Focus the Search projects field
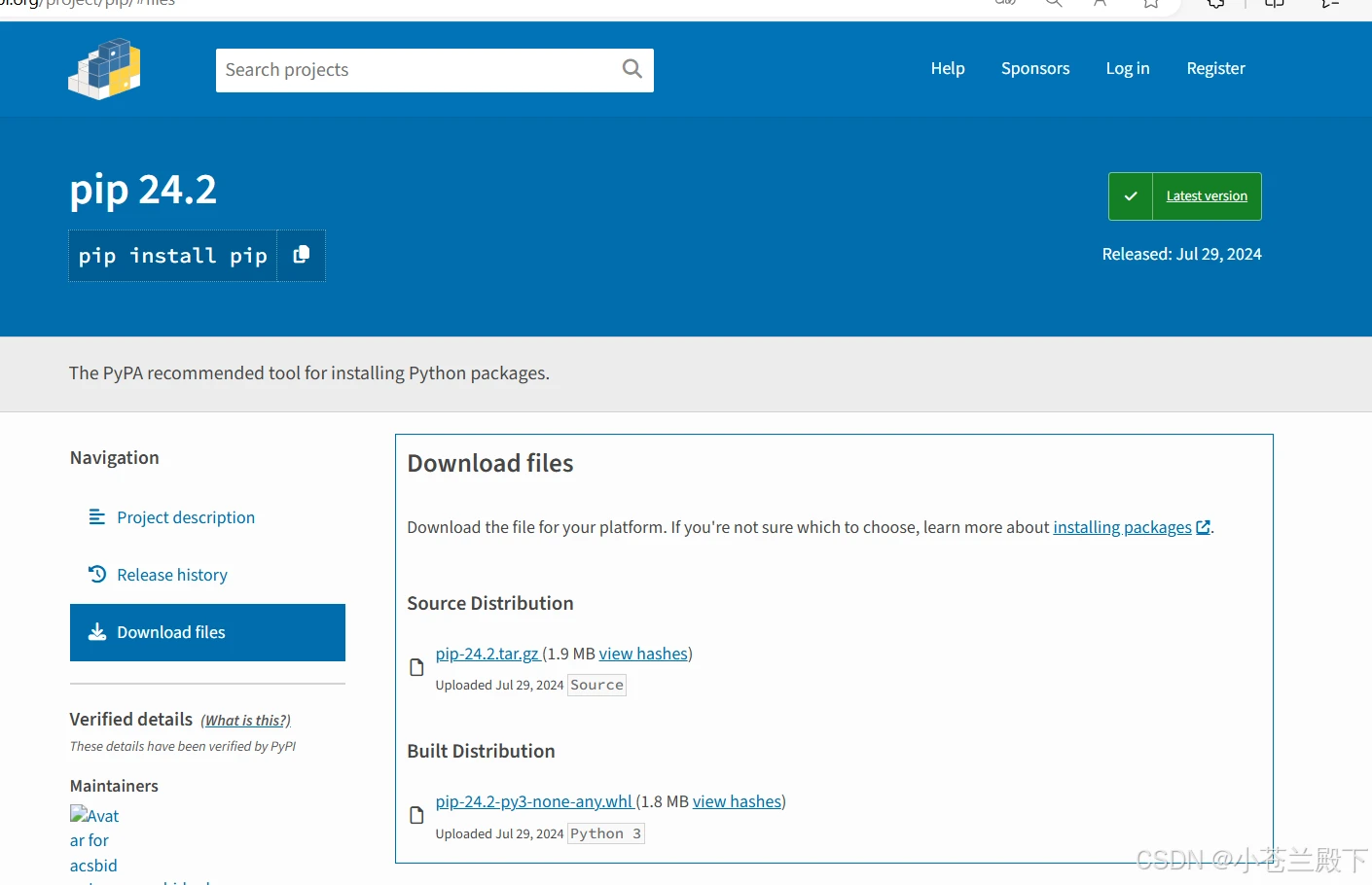This screenshot has height=885, width=1372. (x=435, y=70)
